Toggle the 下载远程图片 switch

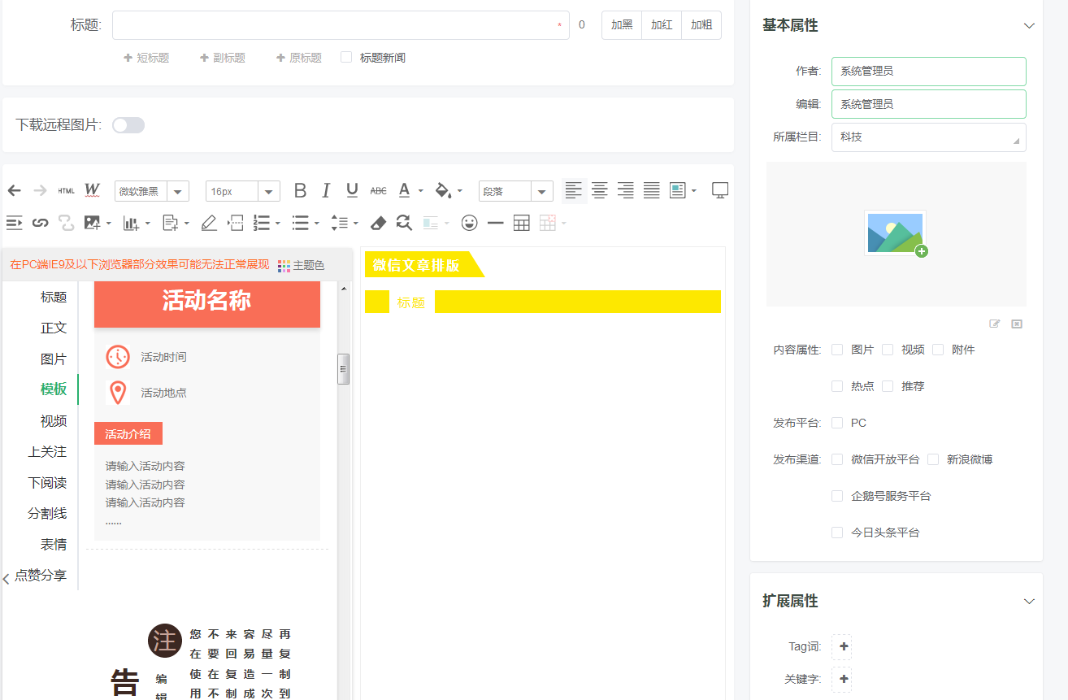(127, 126)
